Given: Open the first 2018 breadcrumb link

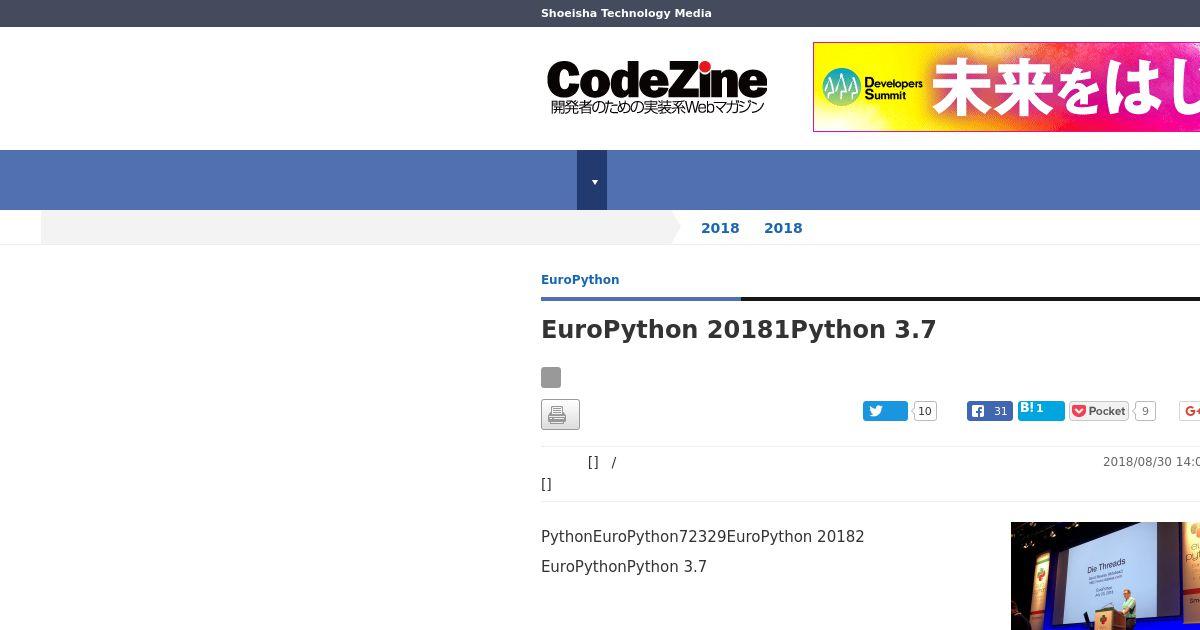Looking at the screenshot, I should [720, 228].
